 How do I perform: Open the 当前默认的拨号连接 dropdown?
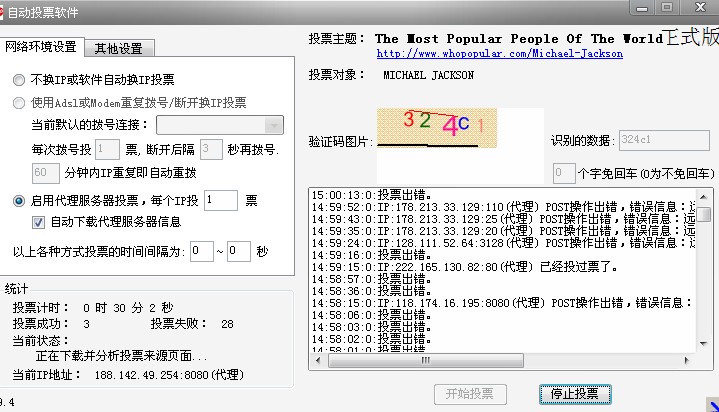point(273,125)
